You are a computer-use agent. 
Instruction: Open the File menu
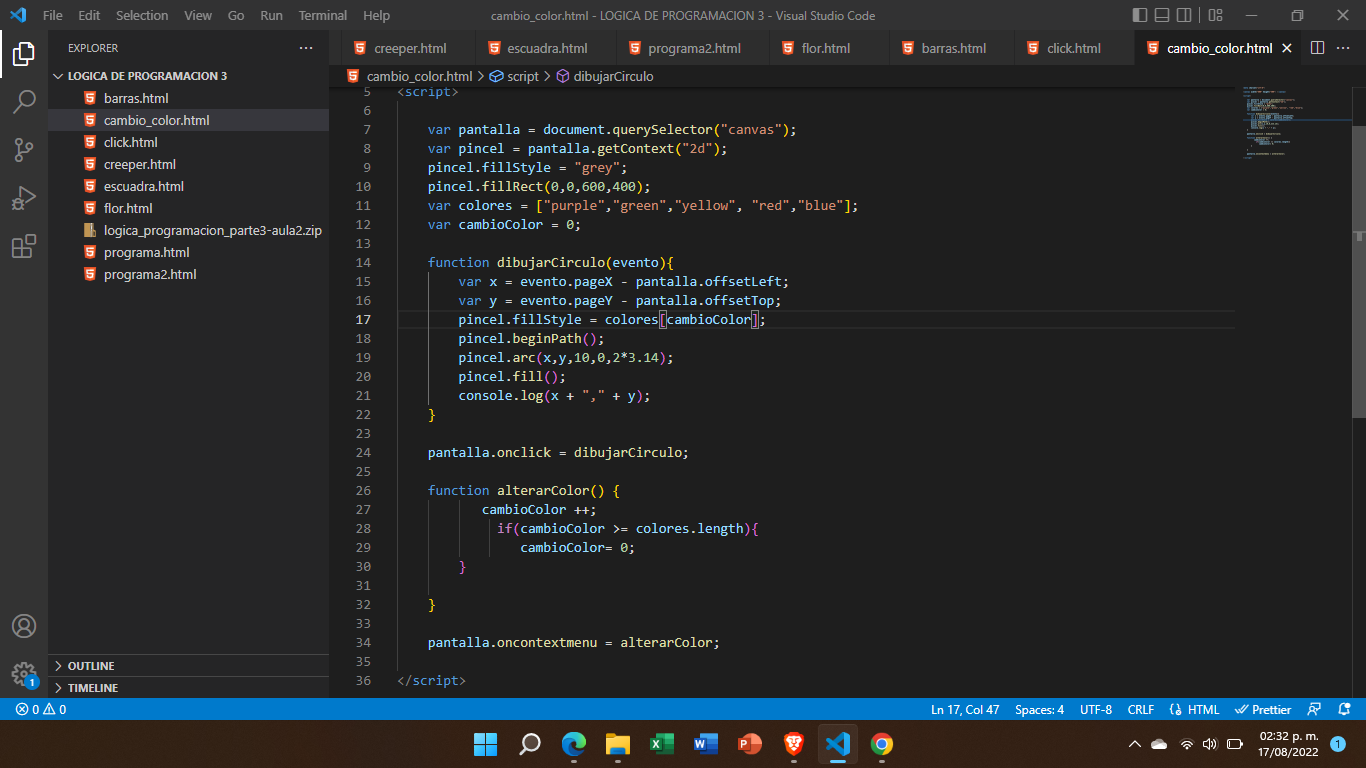(x=53, y=15)
